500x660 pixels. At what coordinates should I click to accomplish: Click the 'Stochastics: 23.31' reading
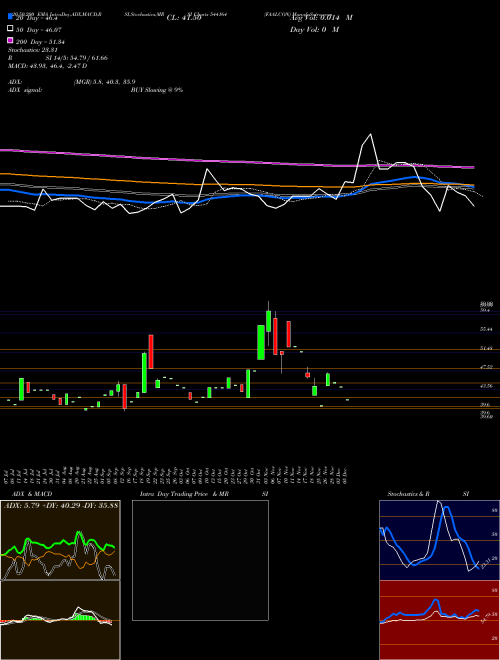point(32,50)
